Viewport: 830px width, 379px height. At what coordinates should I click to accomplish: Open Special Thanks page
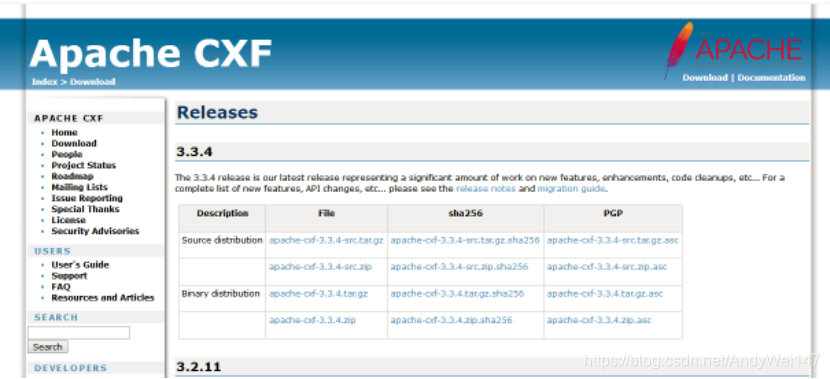[x=85, y=209]
